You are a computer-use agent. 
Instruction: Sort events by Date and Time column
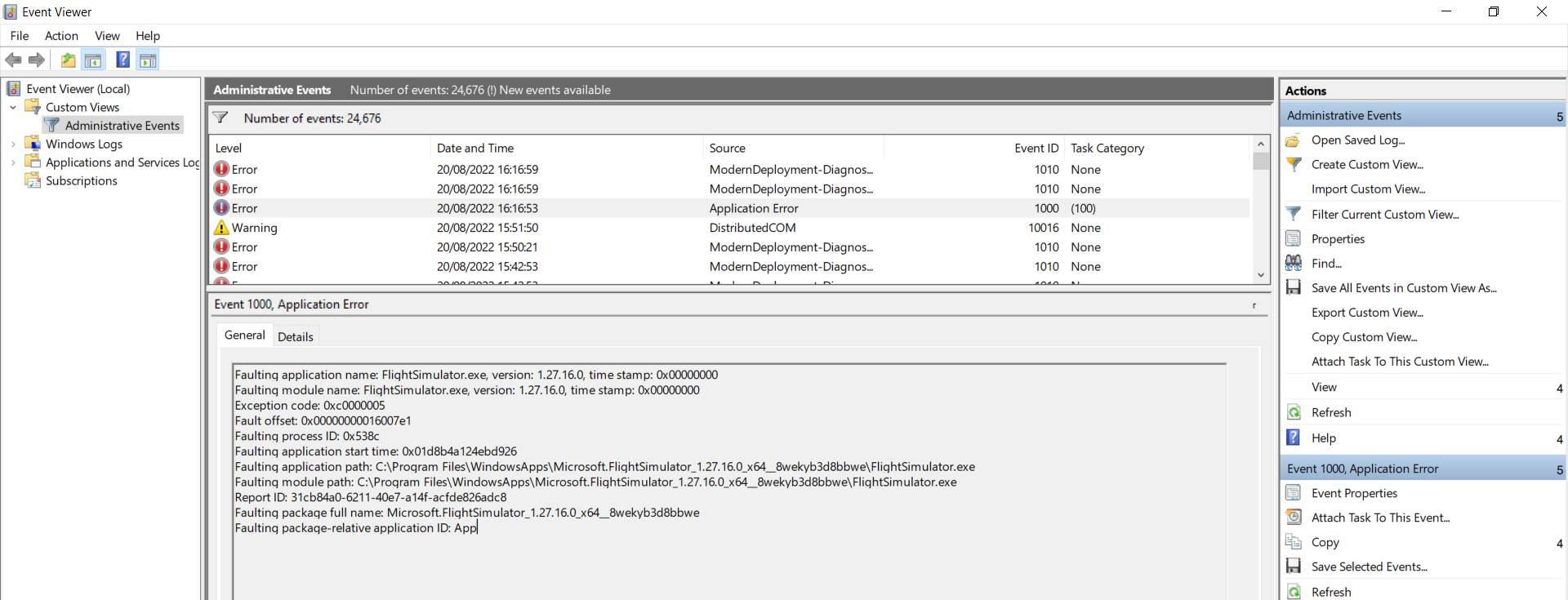click(566, 149)
